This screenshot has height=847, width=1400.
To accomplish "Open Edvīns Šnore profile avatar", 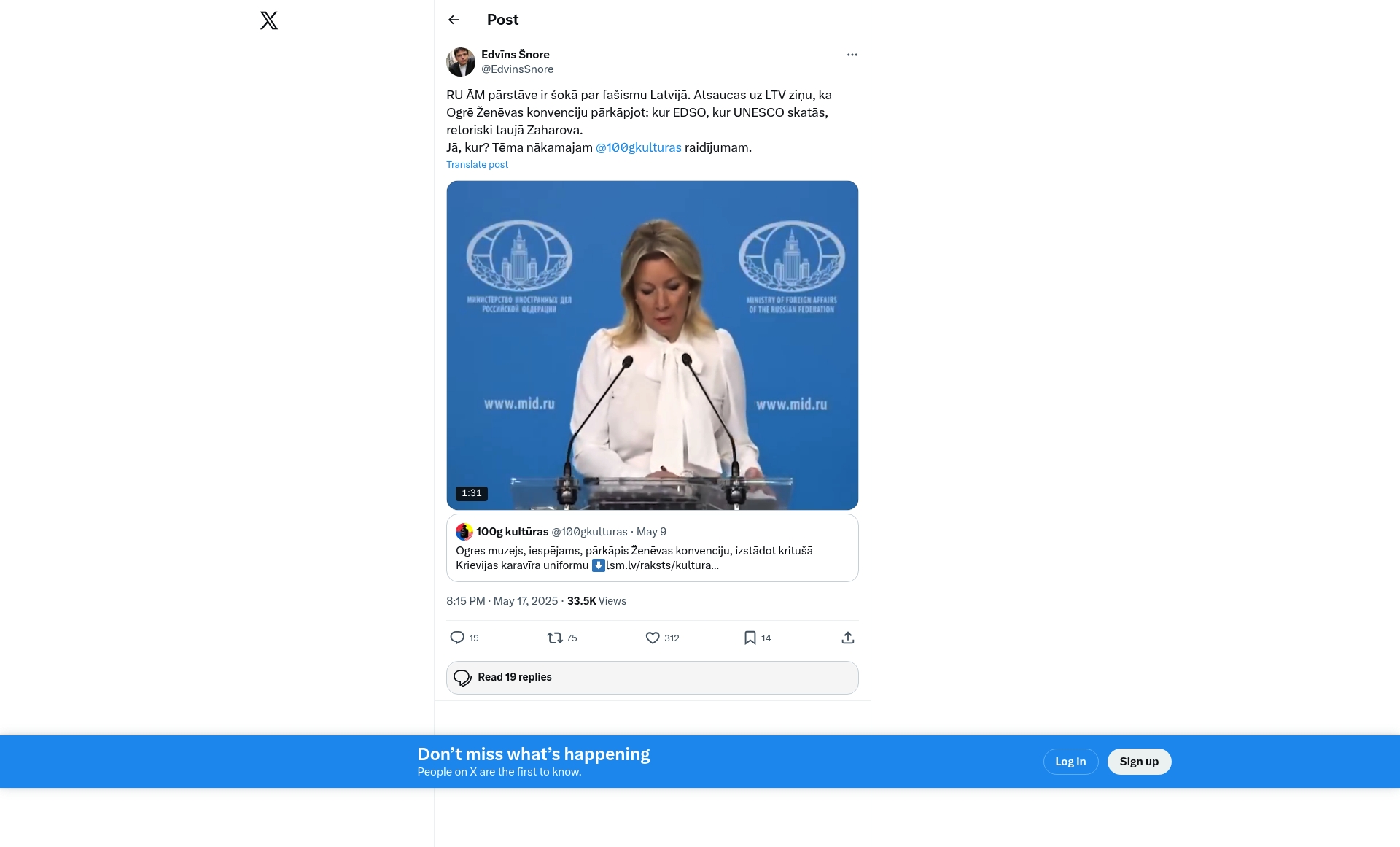I will 460,62.
